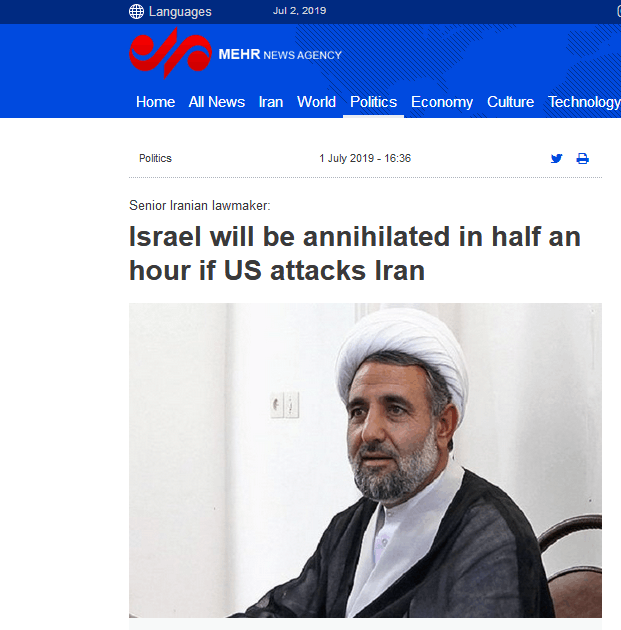
Task: Click the Jul 2, 2019 header date
Action: pos(299,11)
